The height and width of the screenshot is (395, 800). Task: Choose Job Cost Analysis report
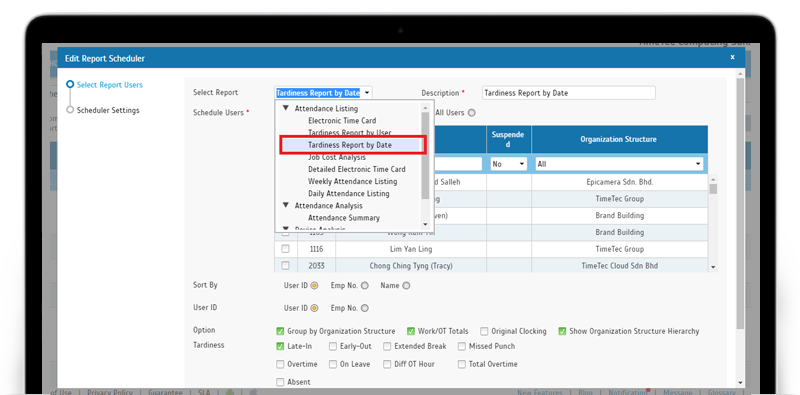pyautogui.click(x=337, y=157)
